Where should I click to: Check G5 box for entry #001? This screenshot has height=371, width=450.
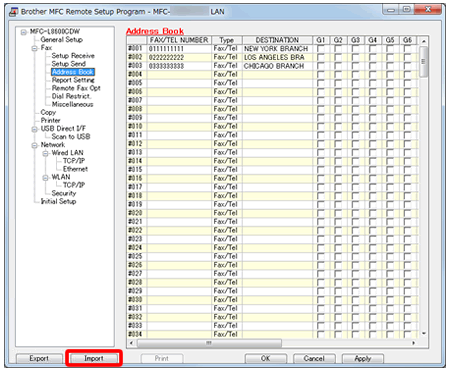[390, 49]
